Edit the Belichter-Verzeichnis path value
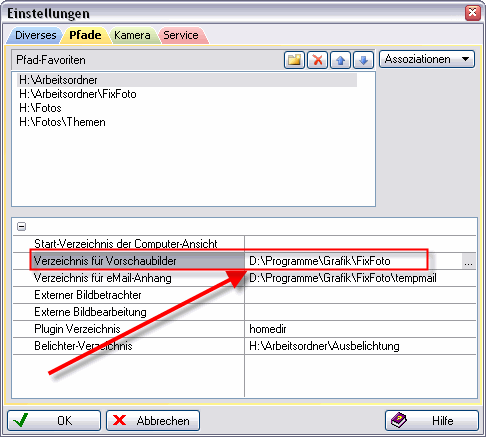The height and width of the screenshot is (437, 486). point(360,346)
